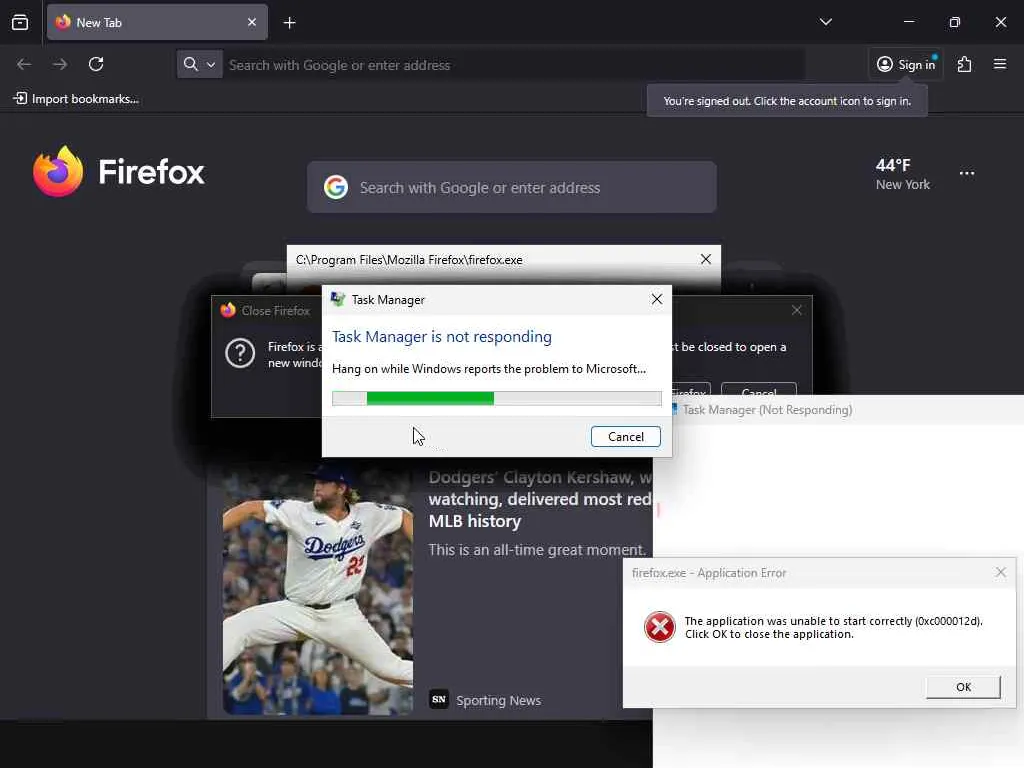Open a new tab with plus icon
The height and width of the screenshot is (768, 1024).
tap(289, 23)
